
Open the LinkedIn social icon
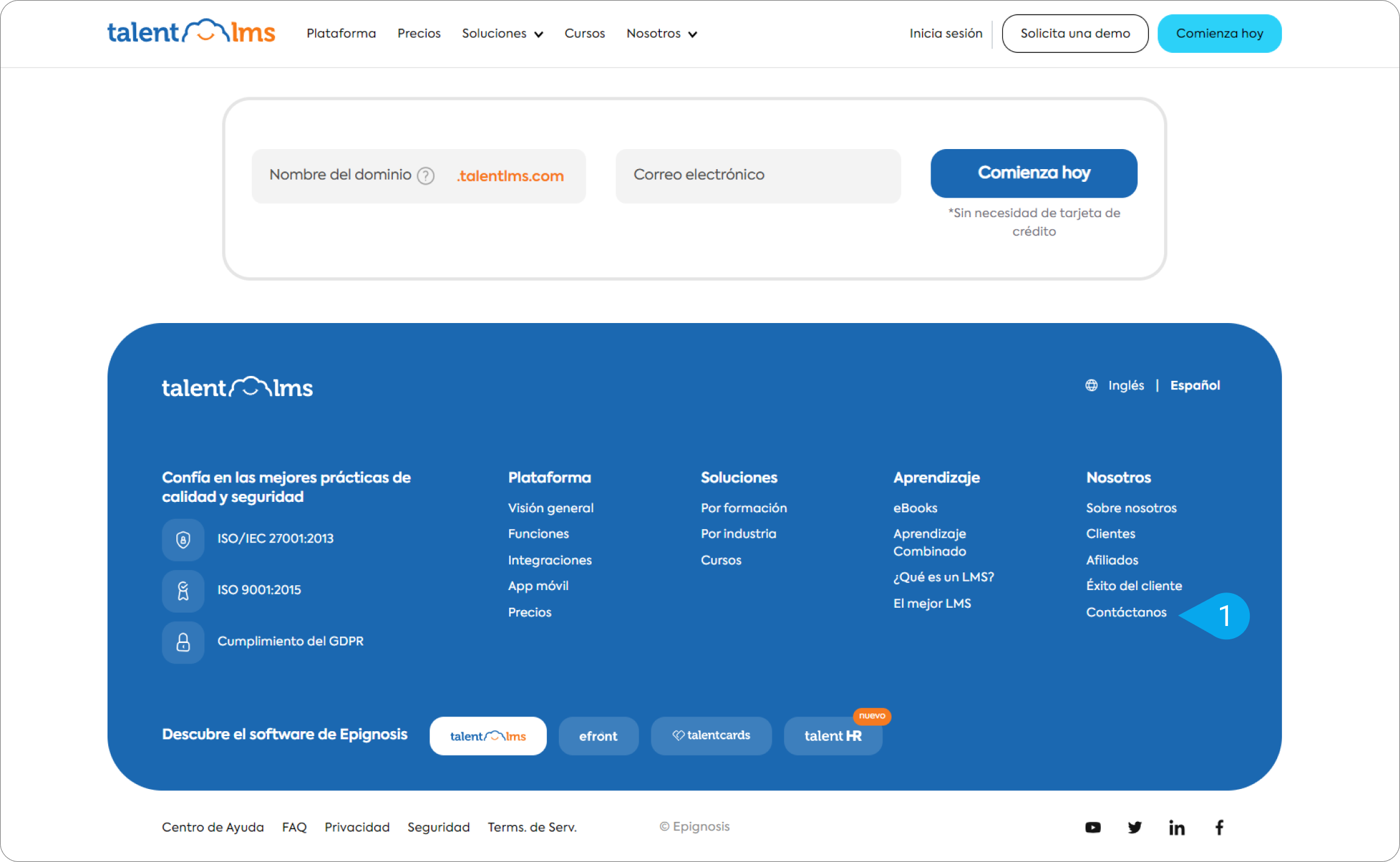click(x=1177, y=827)
